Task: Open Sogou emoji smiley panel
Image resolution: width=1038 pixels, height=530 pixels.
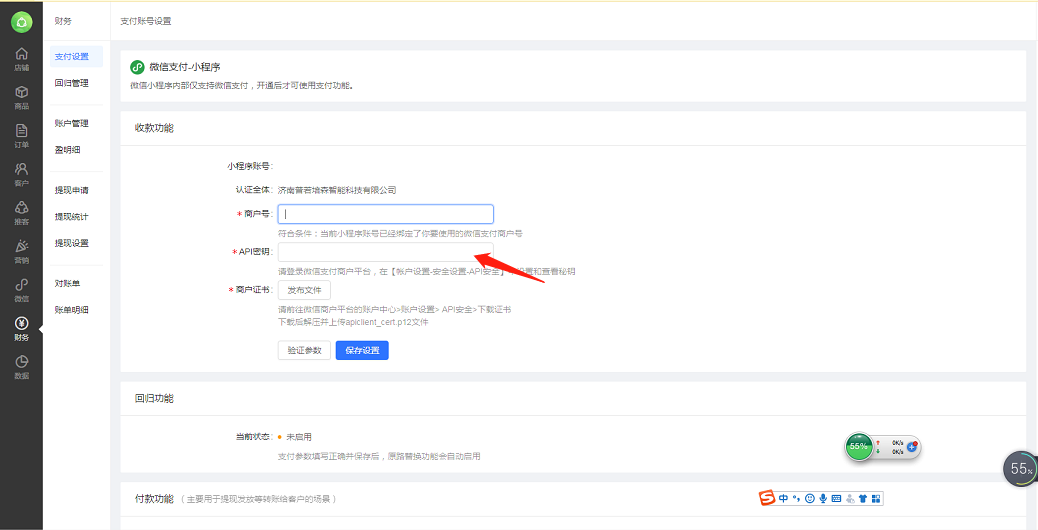Action: pyautogui.click(x=810, y=498)
